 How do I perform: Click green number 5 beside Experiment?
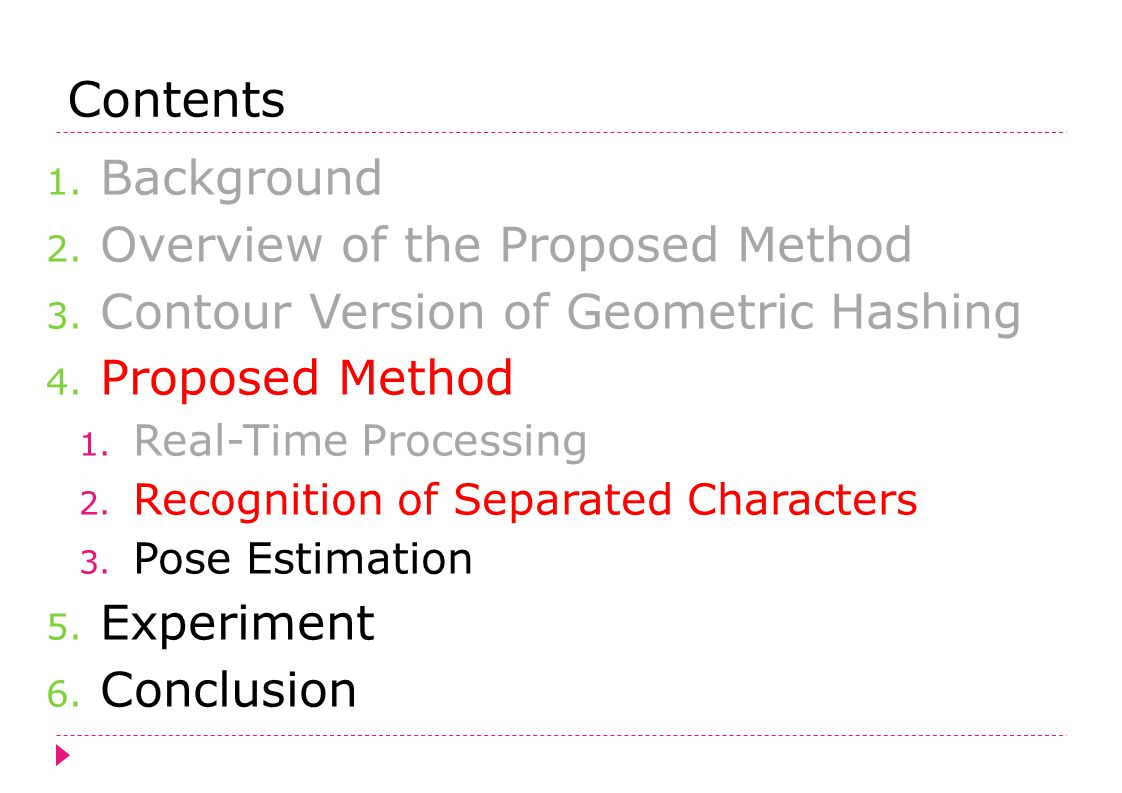[64, 628]
